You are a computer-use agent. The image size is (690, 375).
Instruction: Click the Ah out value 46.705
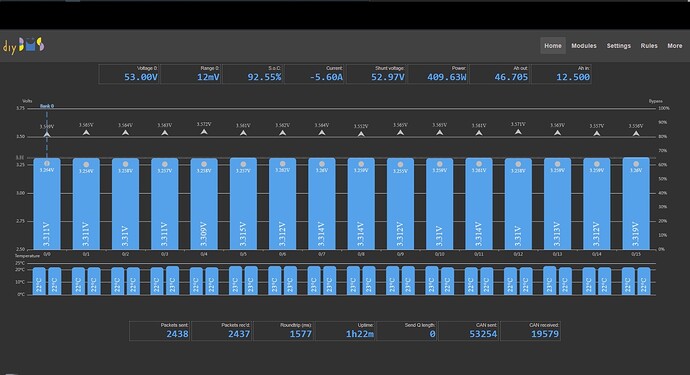point(511,77)
